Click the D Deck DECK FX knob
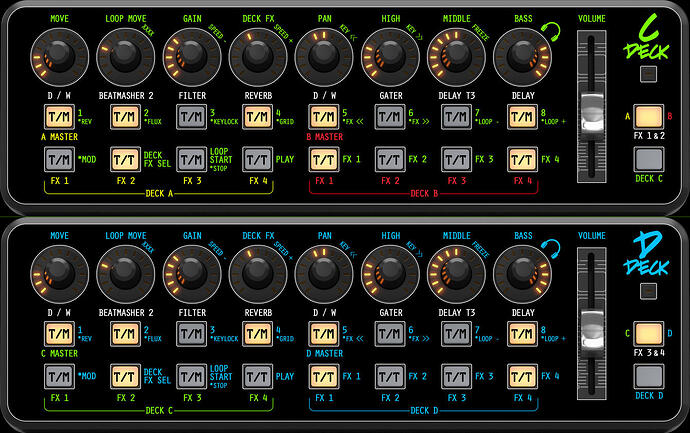 pyautogui.click(x=258, y=274)
